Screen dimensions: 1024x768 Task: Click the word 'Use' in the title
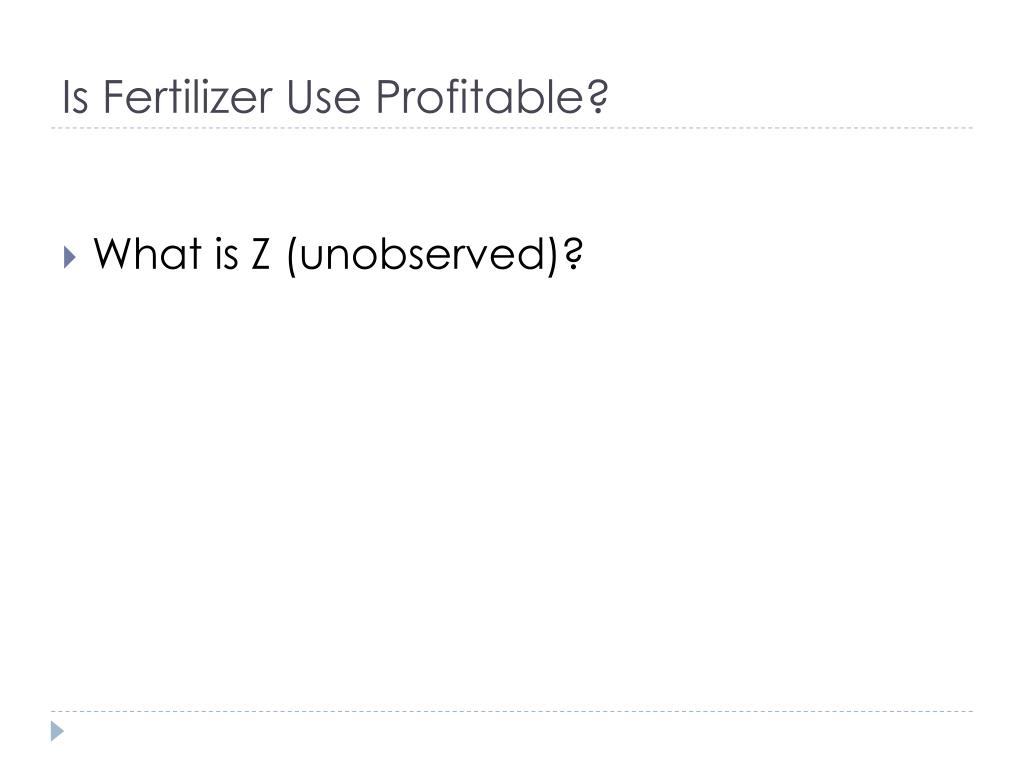(323, 97)
